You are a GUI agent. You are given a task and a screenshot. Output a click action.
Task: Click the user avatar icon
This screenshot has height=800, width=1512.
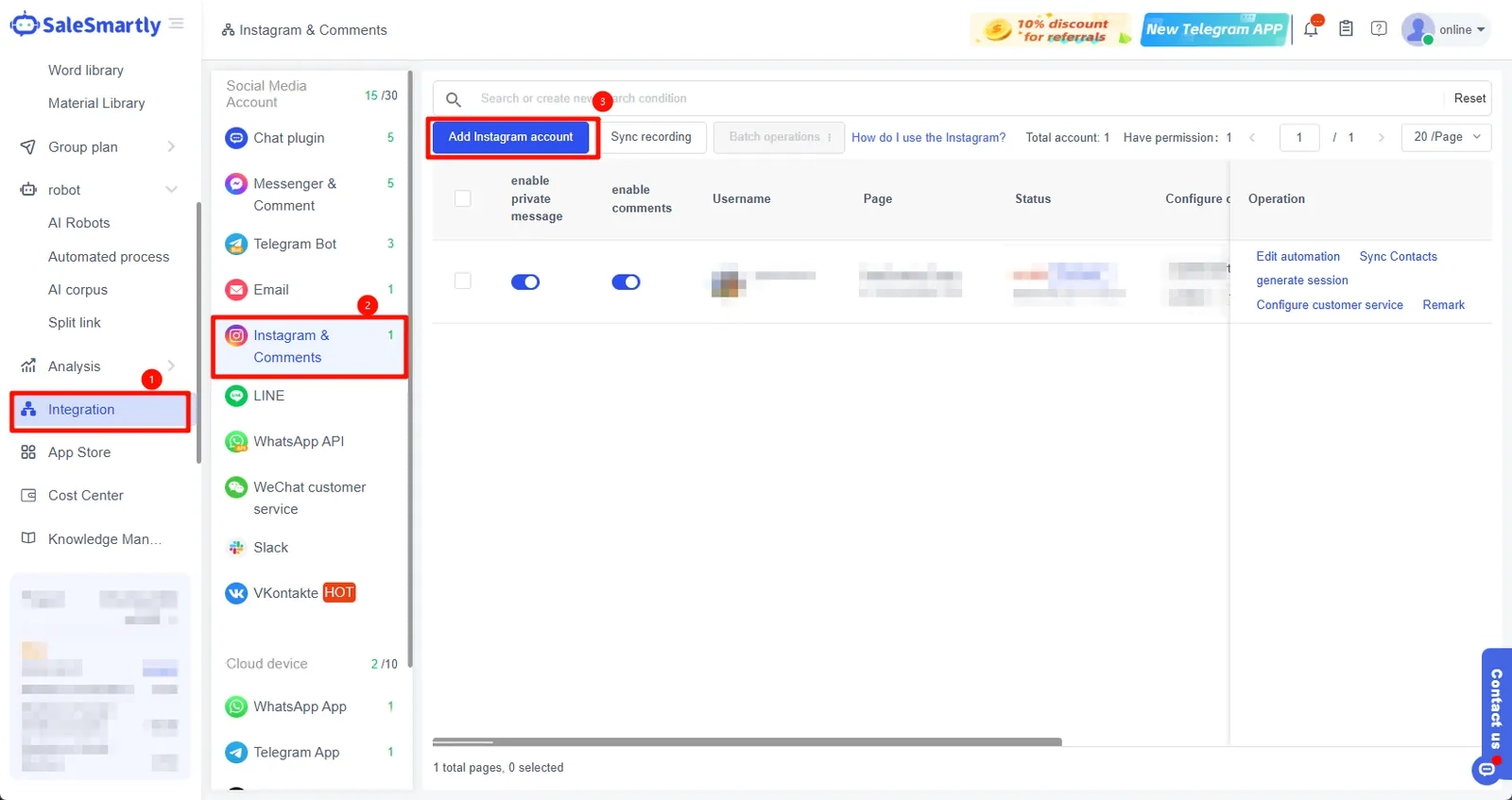[1417, 29]
